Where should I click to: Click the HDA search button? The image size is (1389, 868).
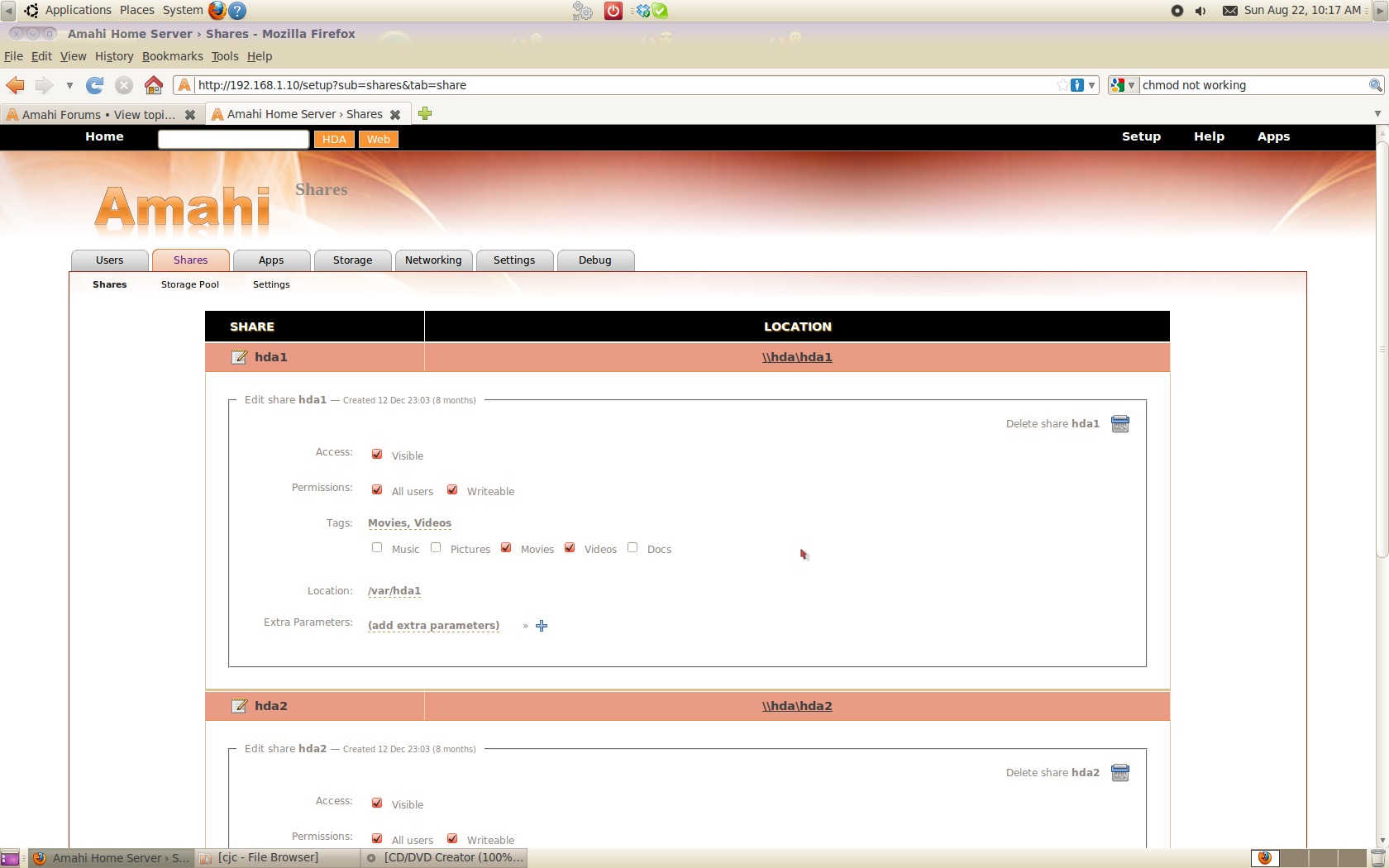(x=334, y=139)
